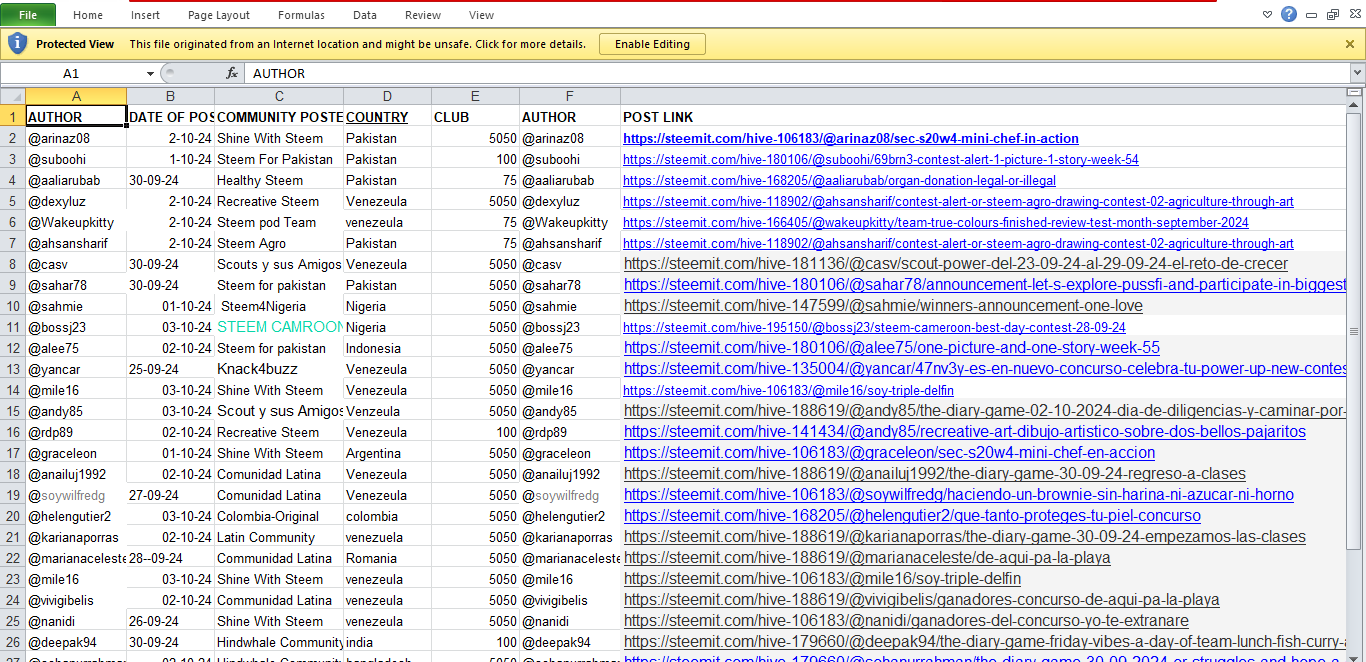Select @graceleon in column A
This screenshot has width=1366, height=662.
pos(76,453)
